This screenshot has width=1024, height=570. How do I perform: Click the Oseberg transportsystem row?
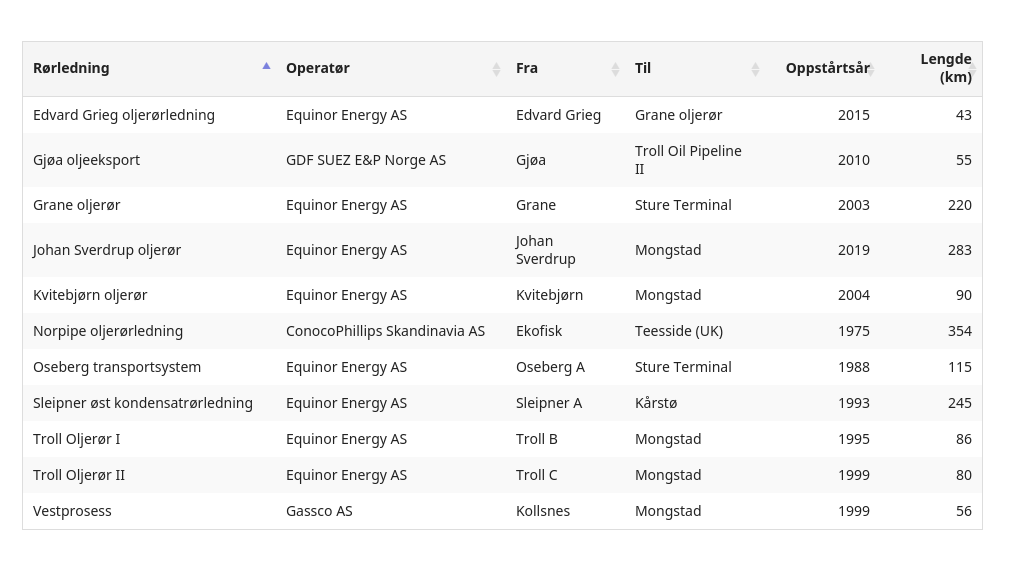[502, 367]
